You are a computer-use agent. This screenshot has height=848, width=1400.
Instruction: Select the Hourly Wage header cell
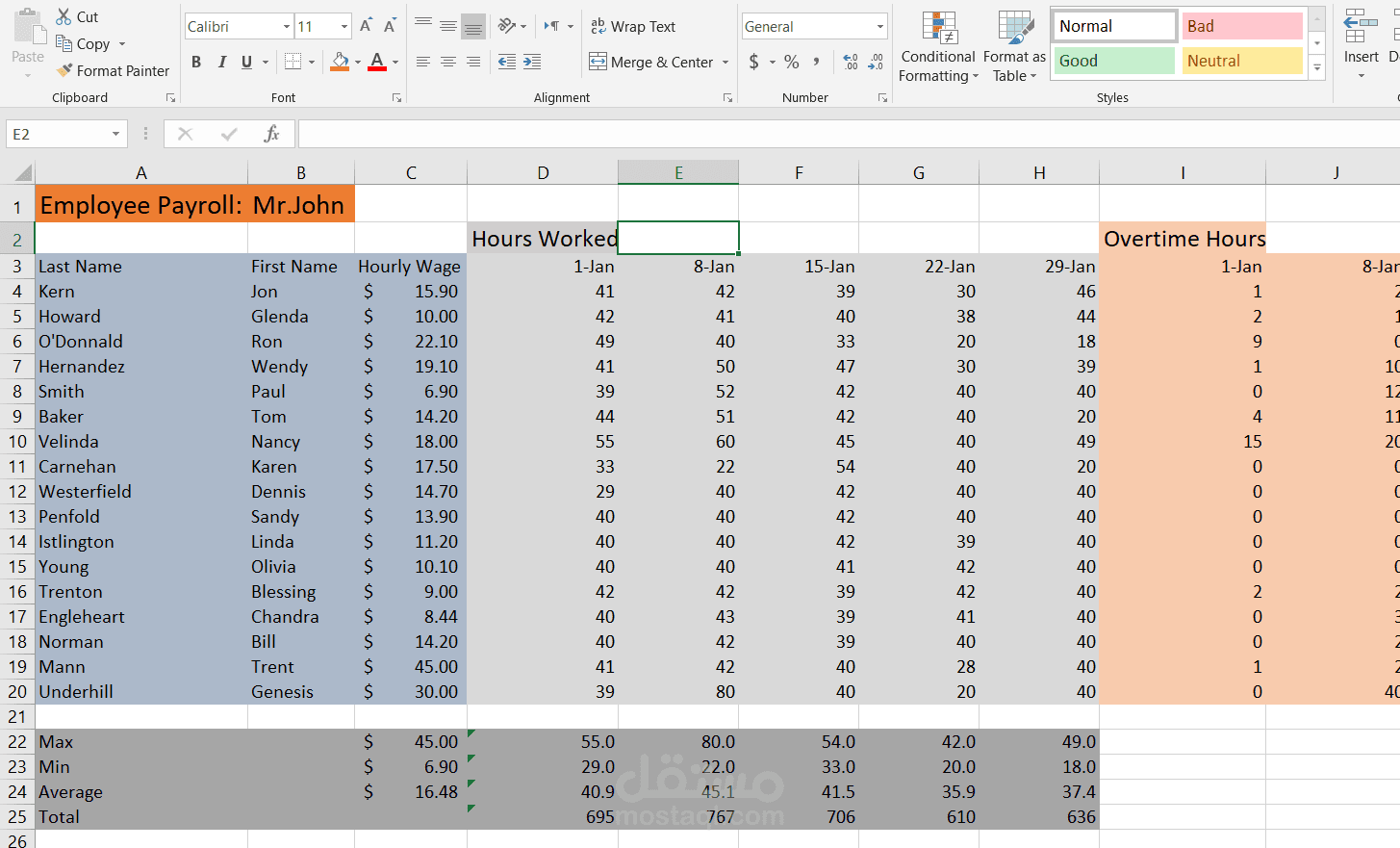410,267
